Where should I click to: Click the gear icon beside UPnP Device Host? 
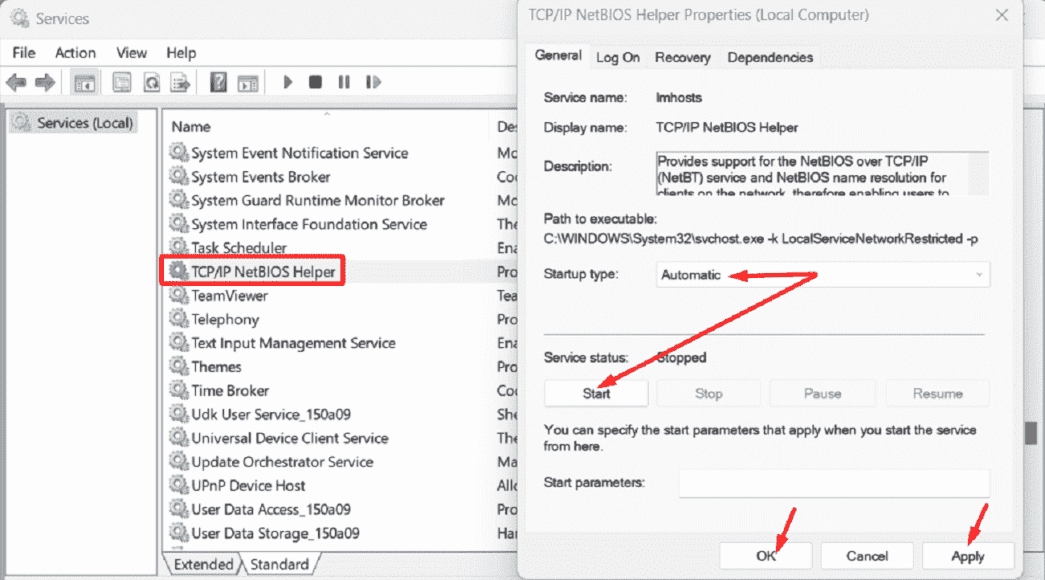point(178,485)
